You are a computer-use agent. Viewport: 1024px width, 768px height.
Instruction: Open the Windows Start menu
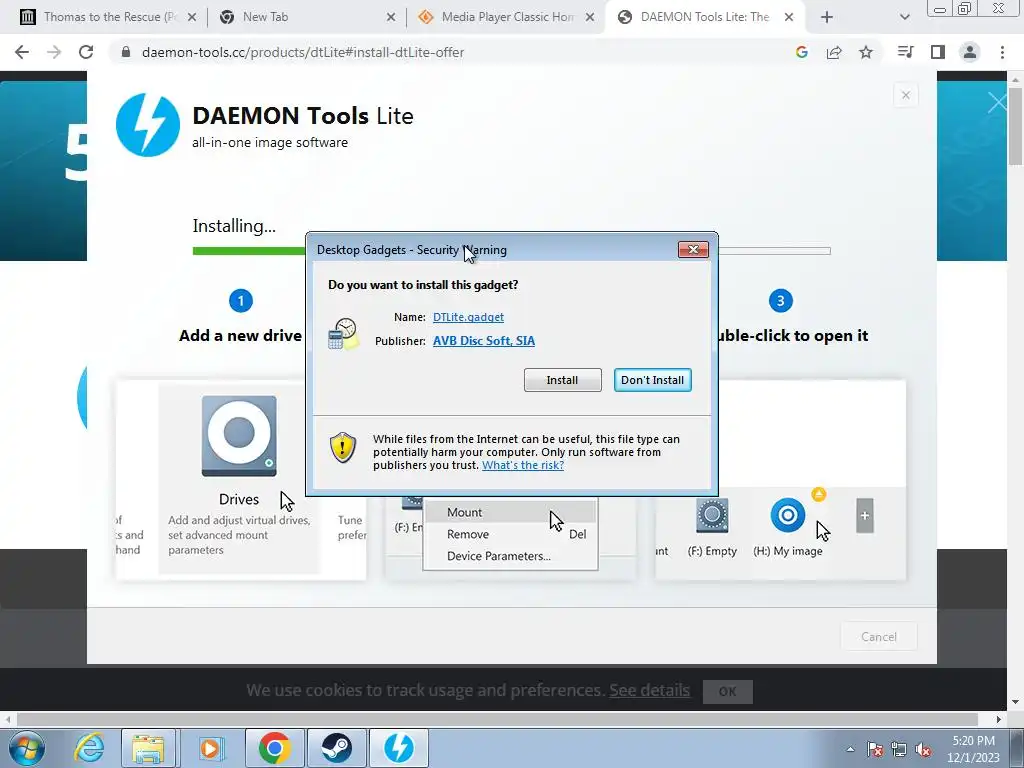coord(26,748)
